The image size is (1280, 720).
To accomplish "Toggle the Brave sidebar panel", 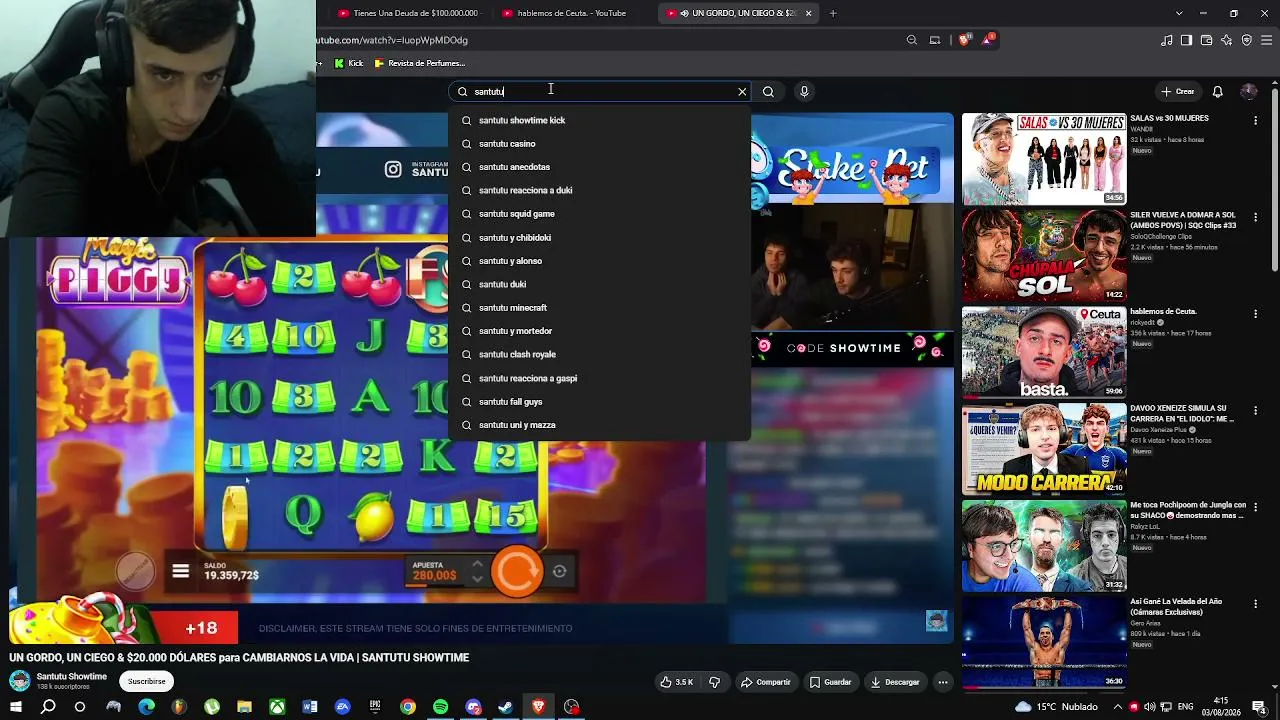I will 1186,40.
